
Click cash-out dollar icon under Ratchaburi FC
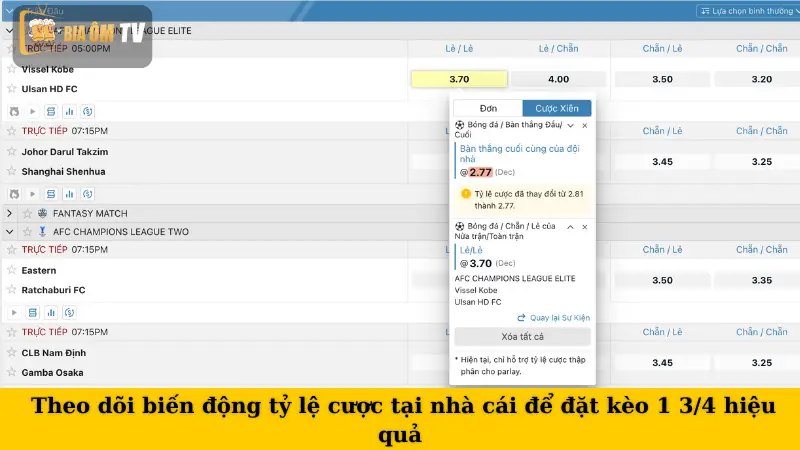point(69,312)
